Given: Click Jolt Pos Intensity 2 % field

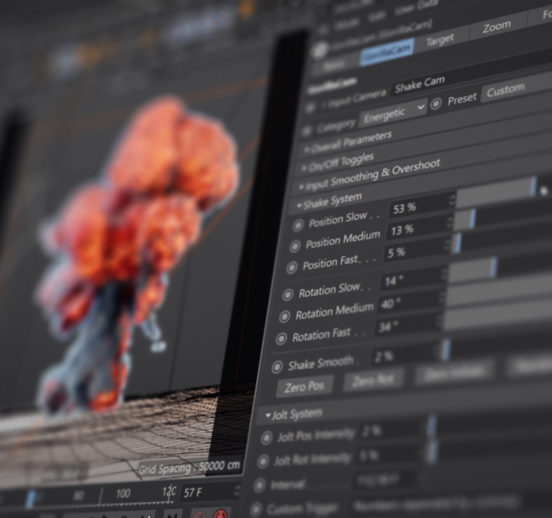Looking at the screenshot, I should [391, 431].
